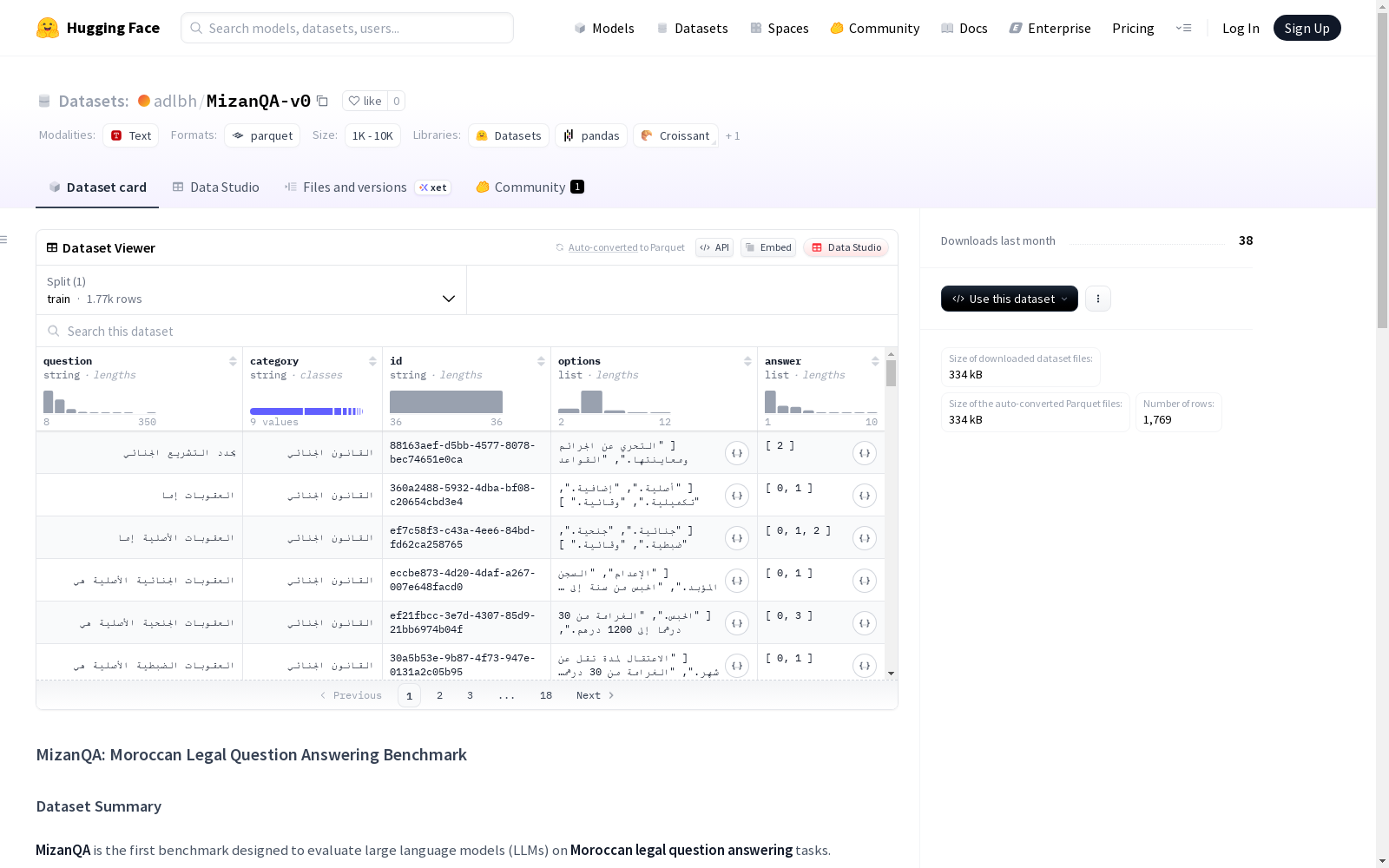Expand the Split train dropdown
The image size is (1389, 868).
pos(252,290)
